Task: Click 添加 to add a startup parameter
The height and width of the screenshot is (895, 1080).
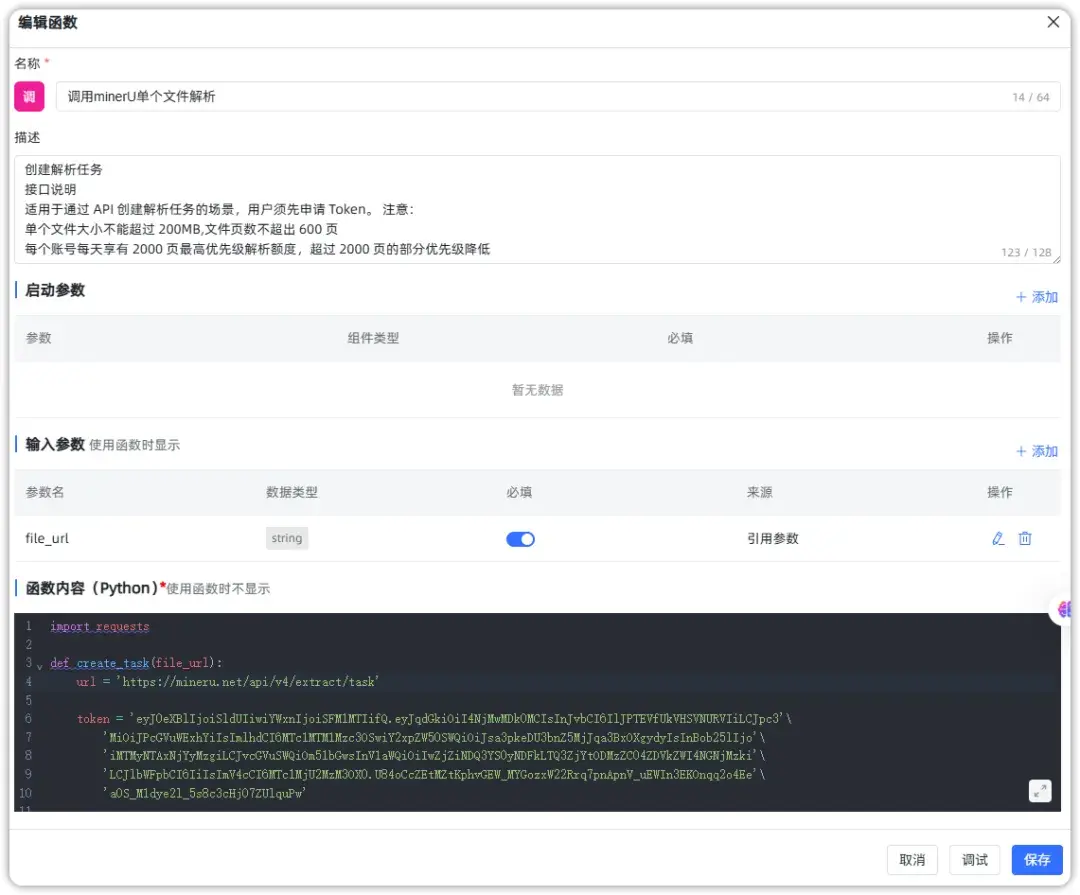Action: 1037,296
